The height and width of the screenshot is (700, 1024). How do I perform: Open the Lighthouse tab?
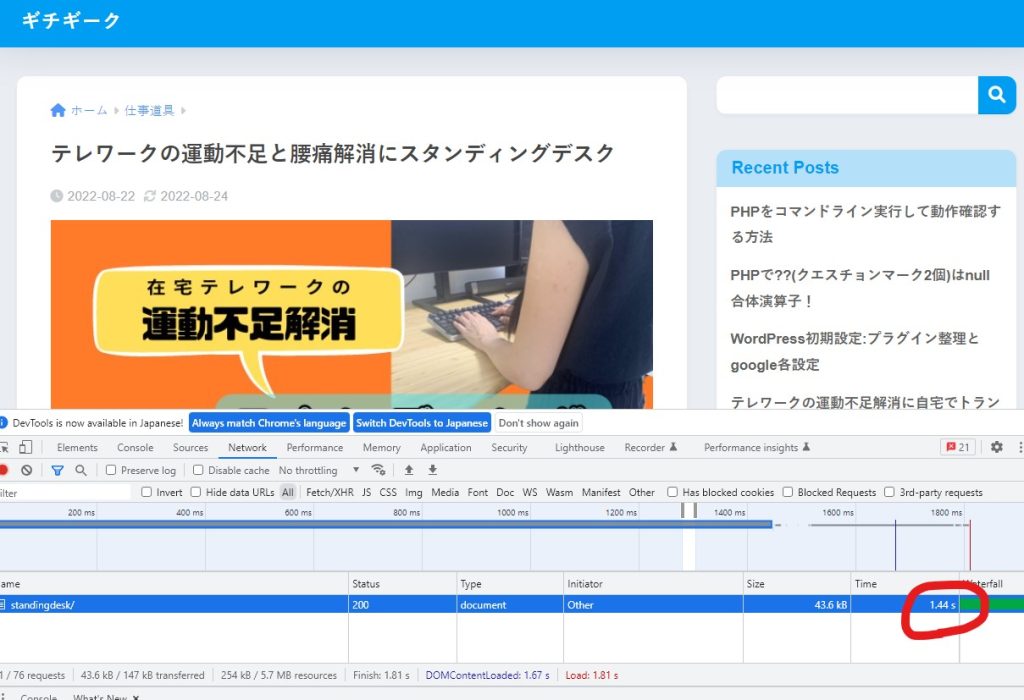pyautogui.click(x=579, y=448)
